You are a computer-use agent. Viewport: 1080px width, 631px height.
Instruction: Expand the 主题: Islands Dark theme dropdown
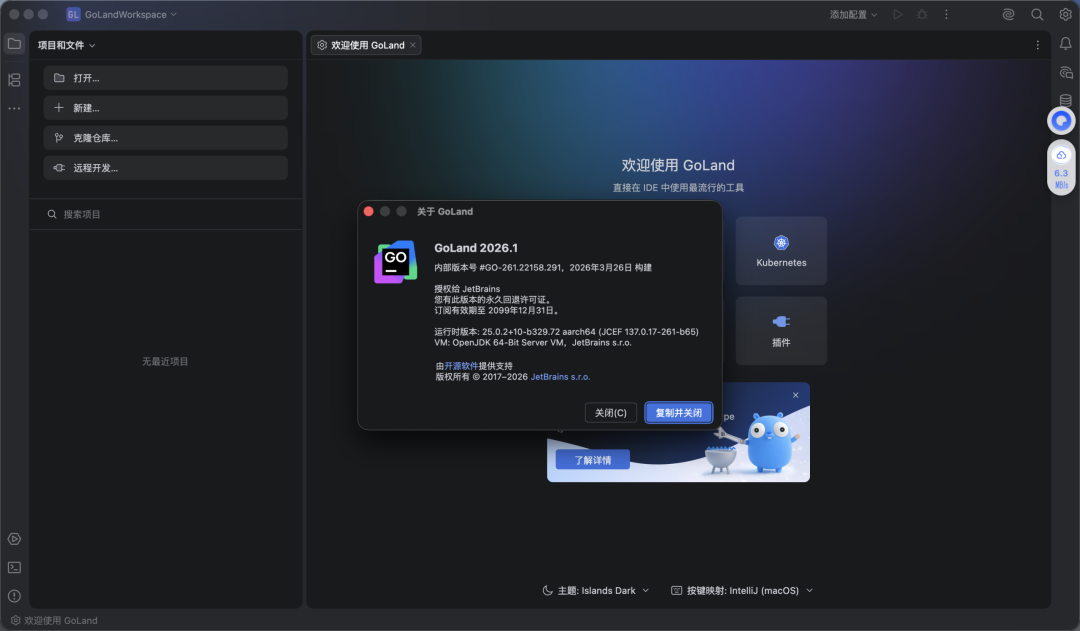596,590
